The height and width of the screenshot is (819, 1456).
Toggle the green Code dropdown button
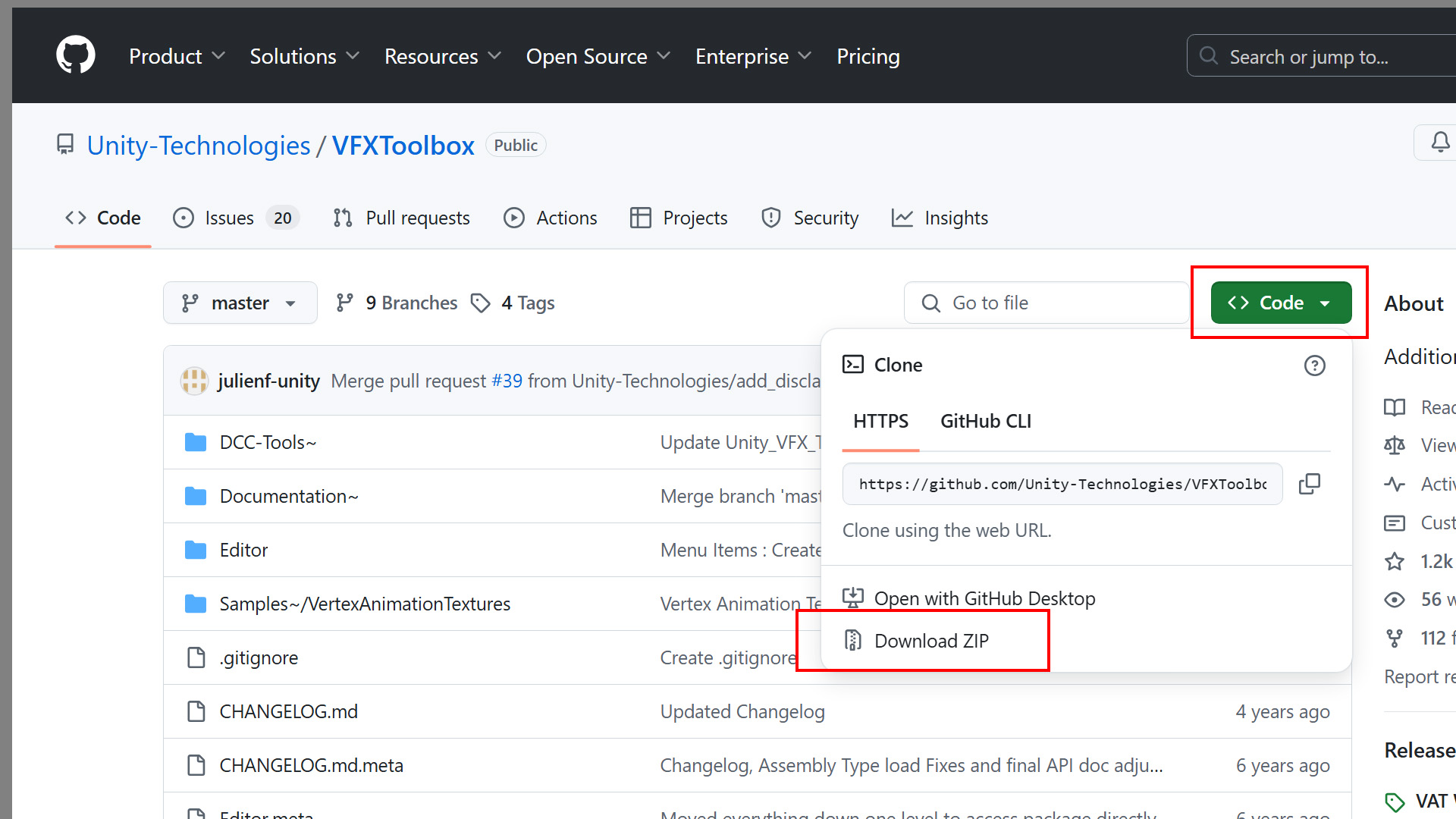[1280, 303]
